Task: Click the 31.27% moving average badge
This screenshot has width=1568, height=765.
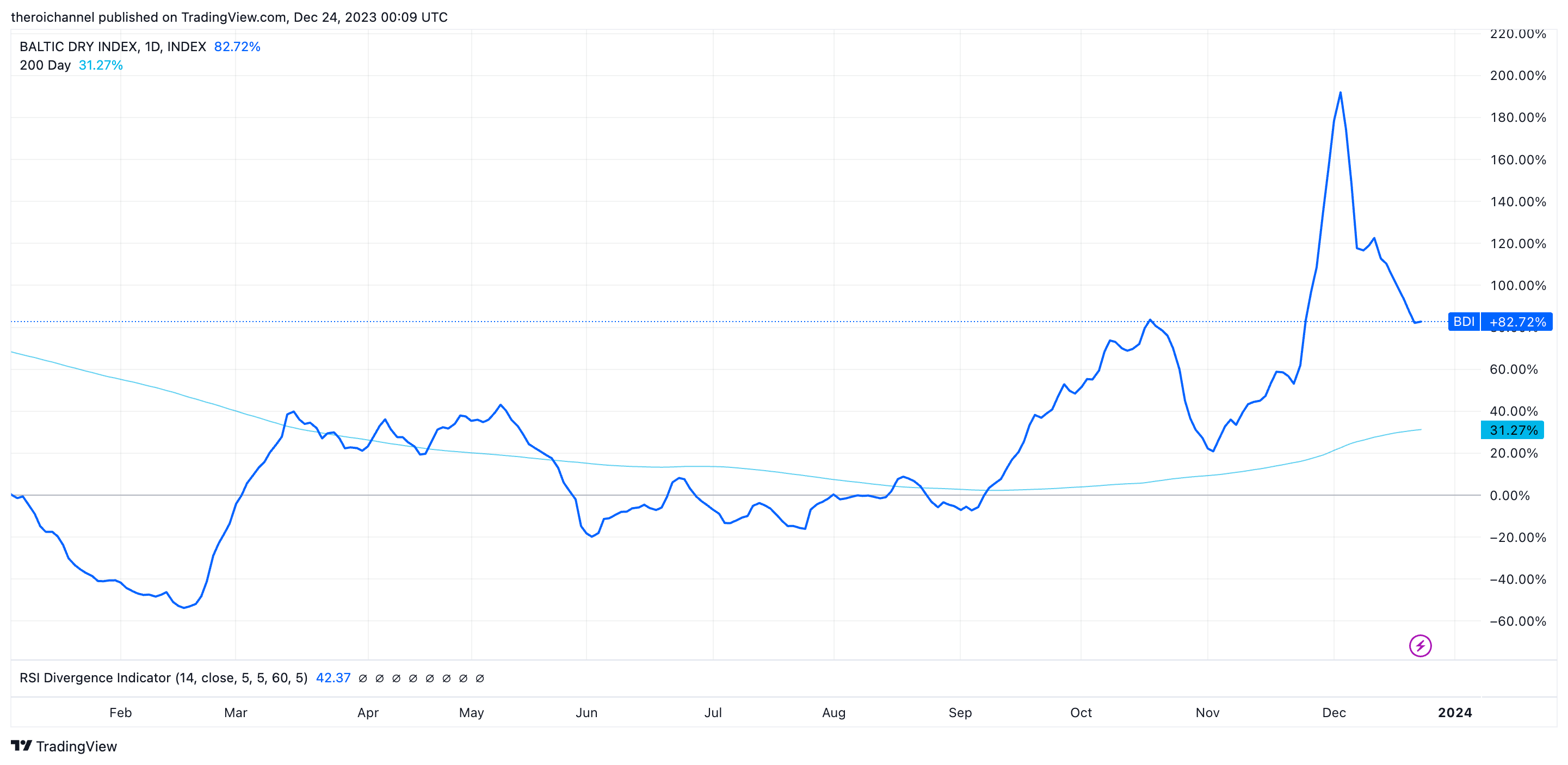Action: pyautogui.click(x=1513, y=430)
